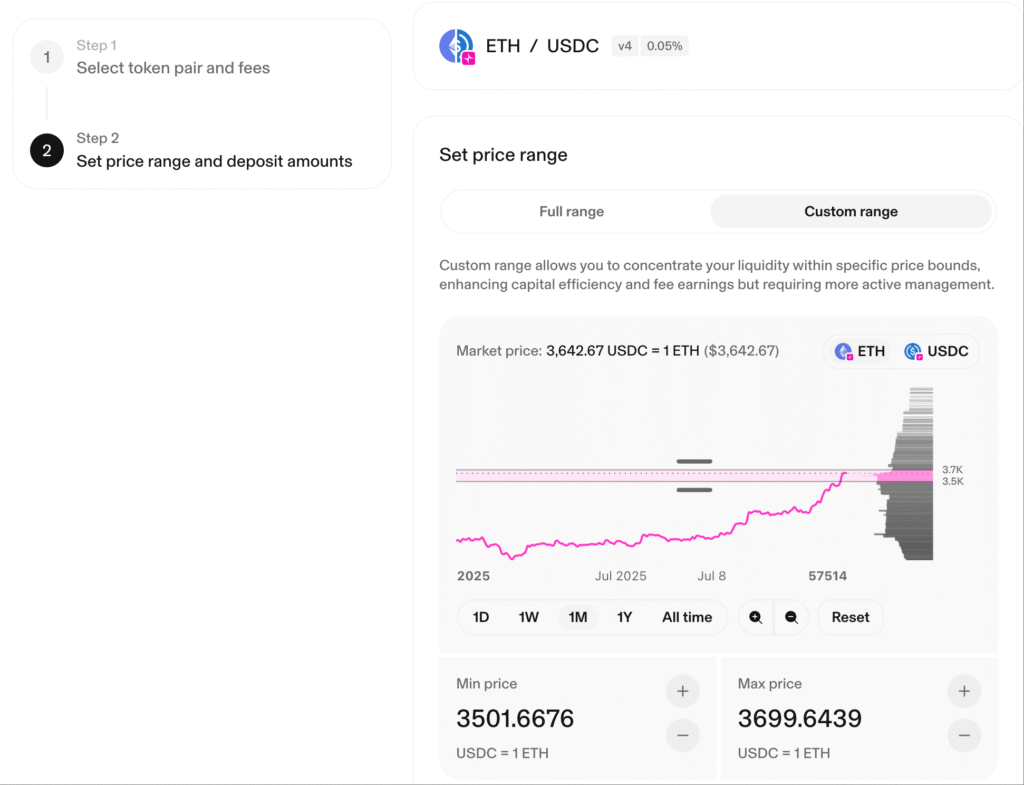Image resolution: width=1024 pixels, height=785 pixels.
Task: Zoom in on the price chart
Action: [x=756, y=617]
